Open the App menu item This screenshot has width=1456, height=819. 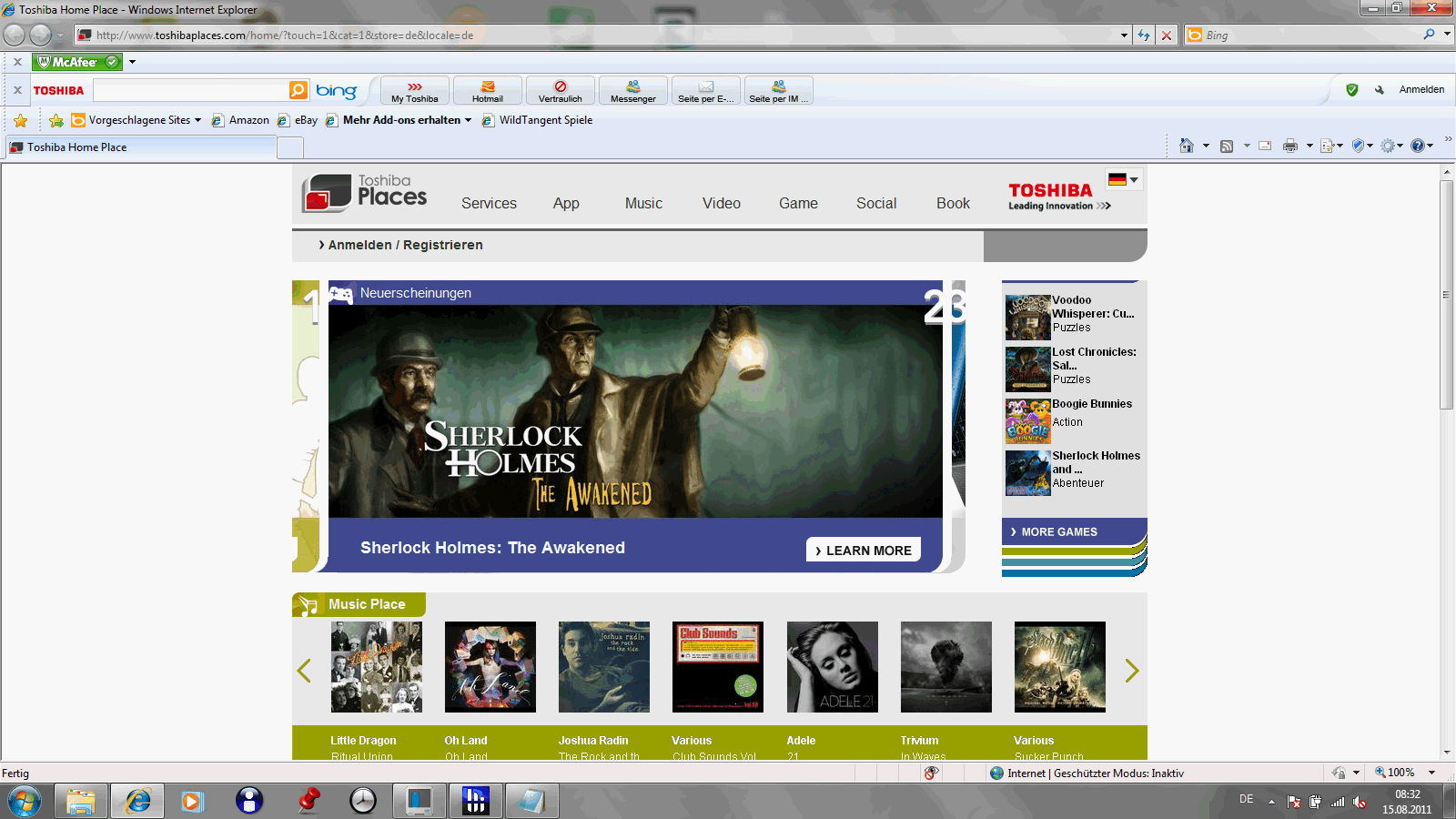tap(566, 203)
